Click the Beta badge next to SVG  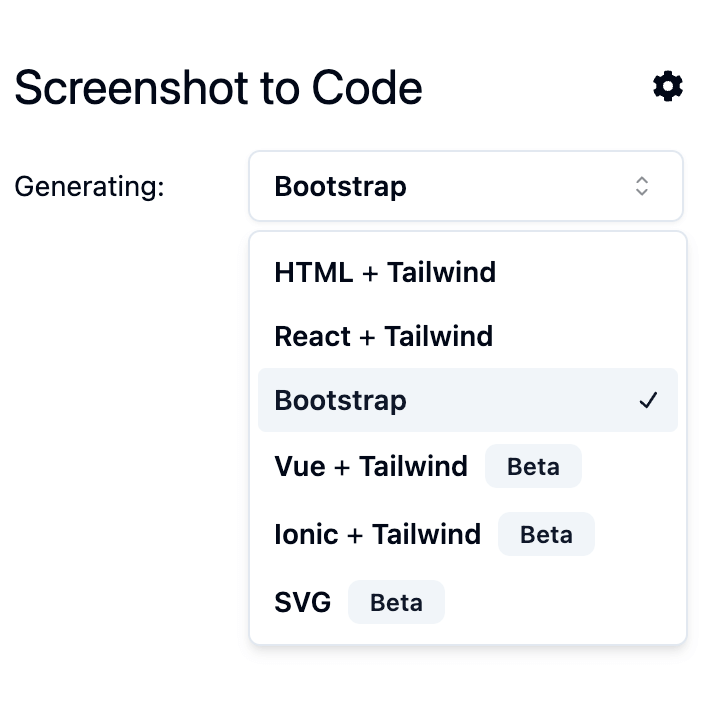(x=396, y=603)
